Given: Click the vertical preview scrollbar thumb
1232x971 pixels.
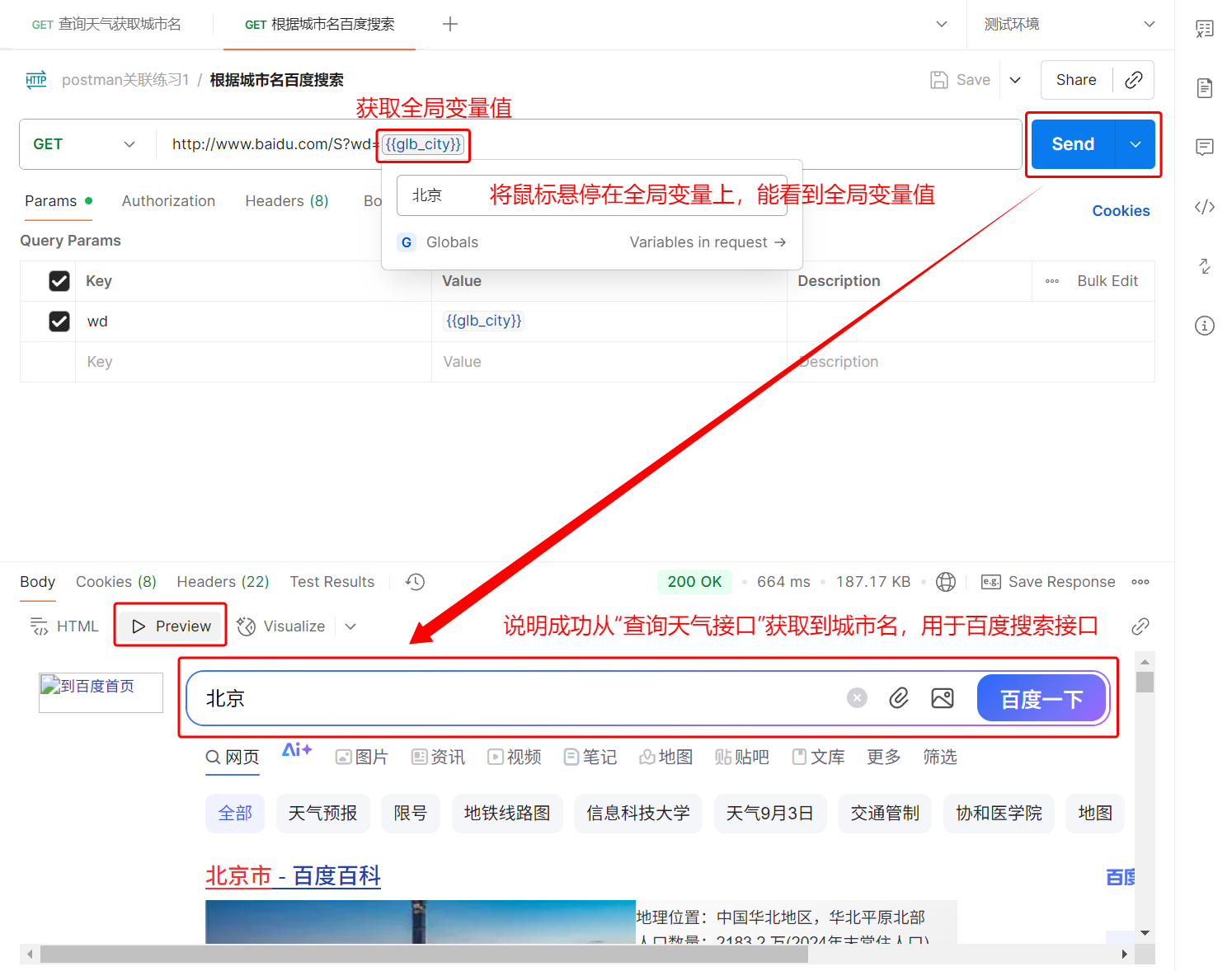Looking at the screenshot, I should pyautogui.click(x=1145, y=682).
